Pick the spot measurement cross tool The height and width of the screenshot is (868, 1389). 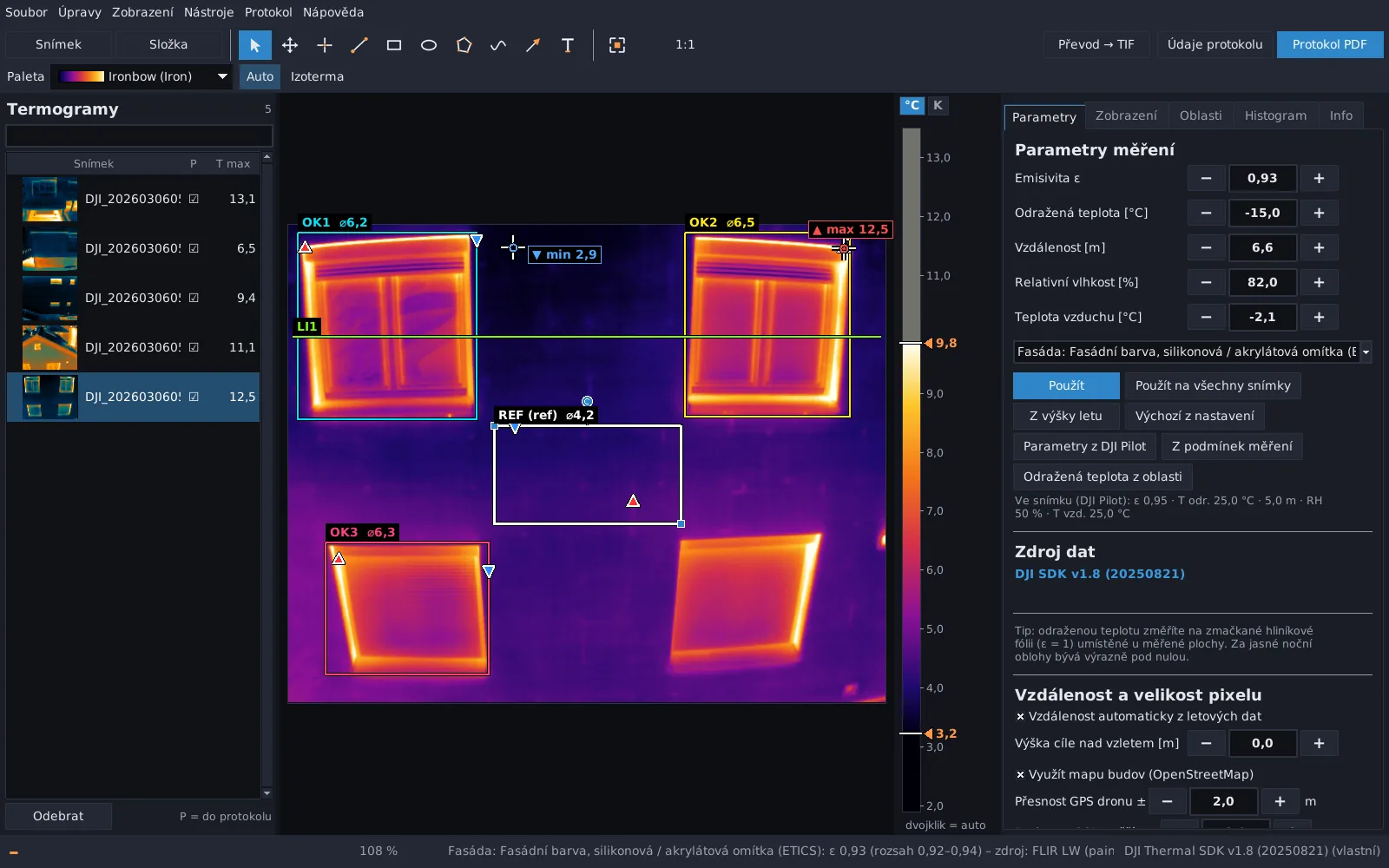325,45
